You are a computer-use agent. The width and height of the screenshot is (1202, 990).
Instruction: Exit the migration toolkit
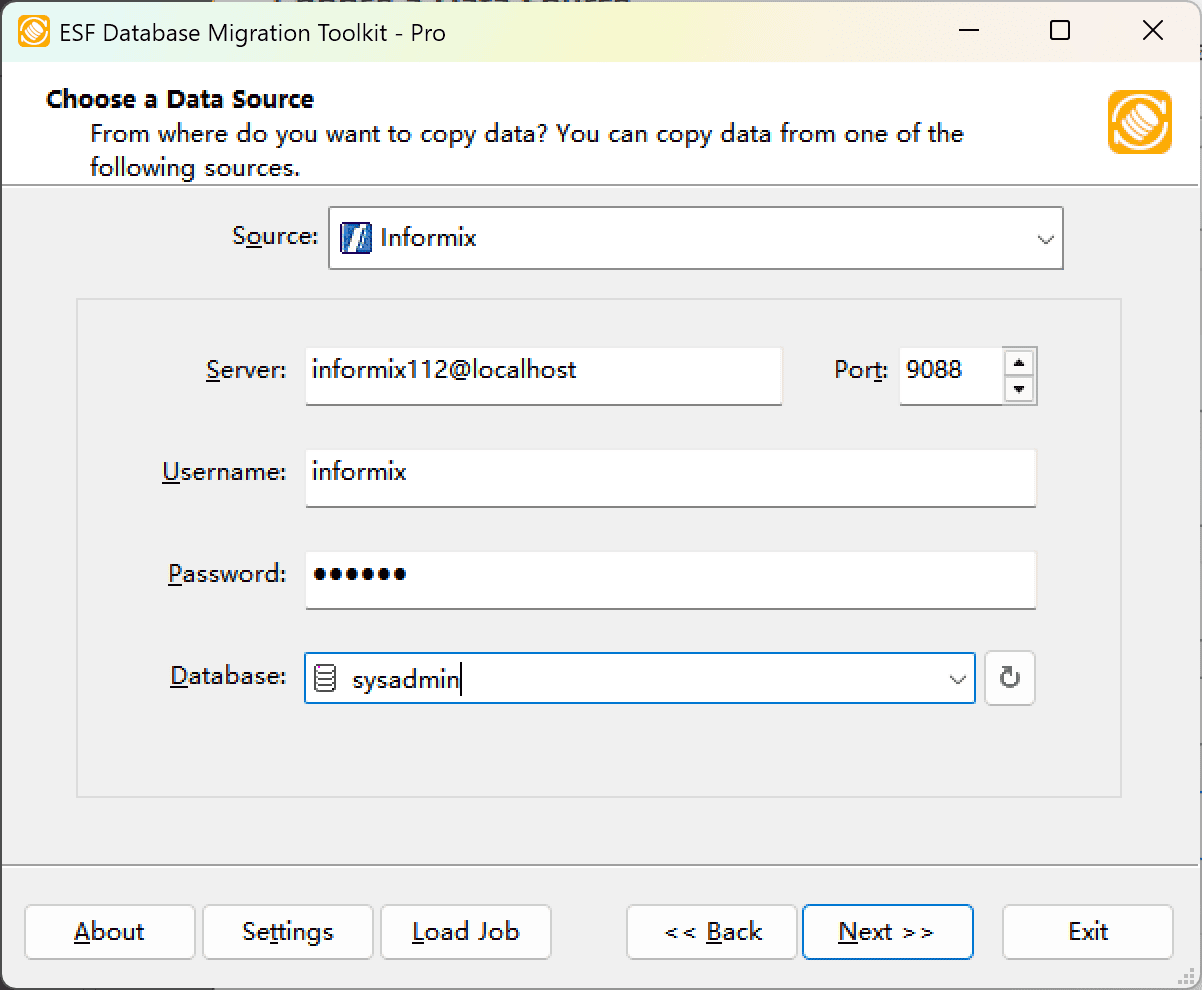[x=1087, y=931]
